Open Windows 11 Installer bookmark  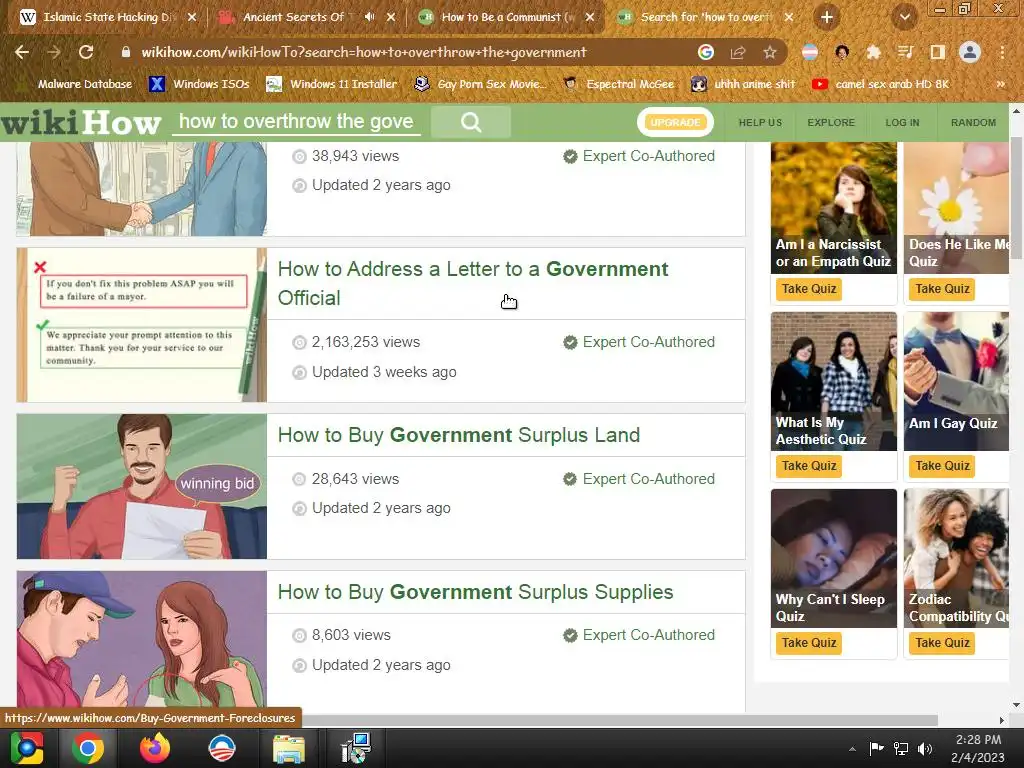click(332, 84)
